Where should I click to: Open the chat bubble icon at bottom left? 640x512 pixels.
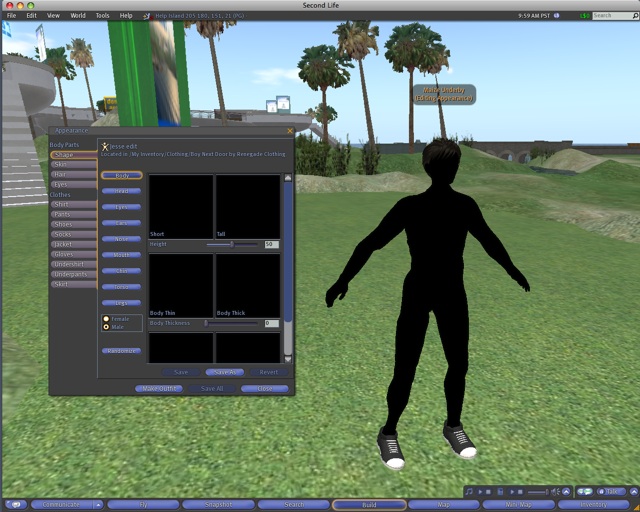(x=15, y=505)
